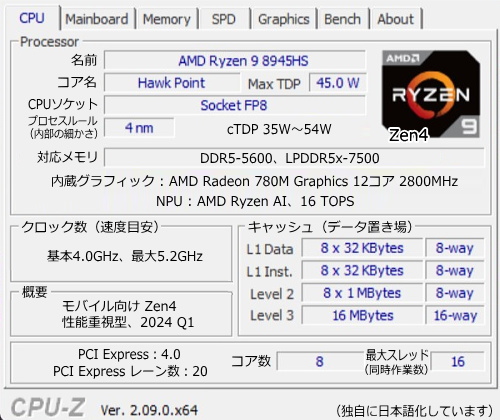Image resolution: width=500 pixels, height=420 pixels.
Task: Open the Memory tab
Action: click(167, 19)
